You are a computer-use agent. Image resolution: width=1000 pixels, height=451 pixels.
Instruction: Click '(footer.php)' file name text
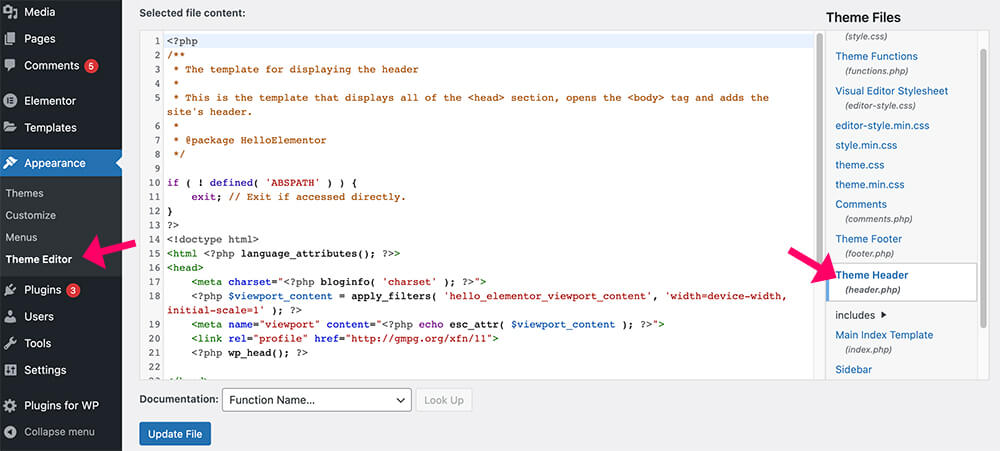pos(869,254)
